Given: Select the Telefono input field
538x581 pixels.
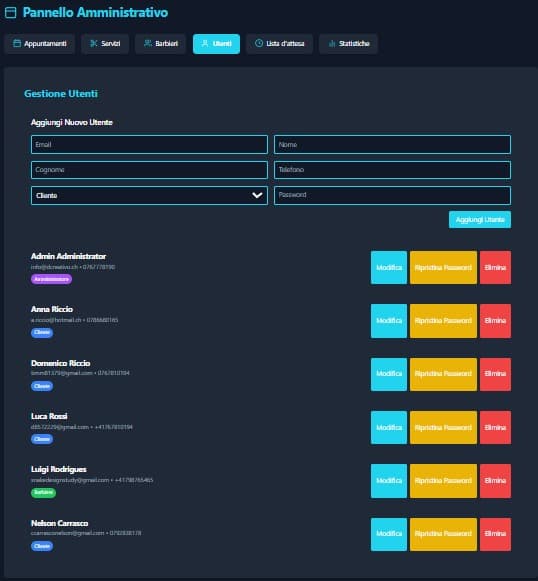Looking at the screenshot, I should click(392, 170).
